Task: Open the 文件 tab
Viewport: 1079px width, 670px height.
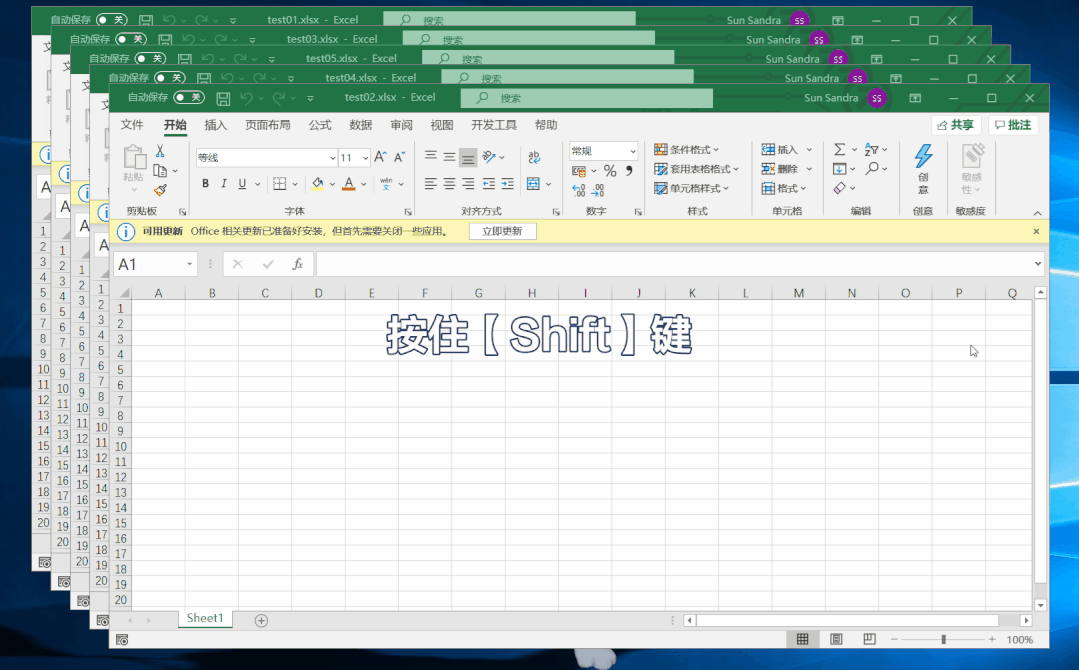Action: [132, 125]
